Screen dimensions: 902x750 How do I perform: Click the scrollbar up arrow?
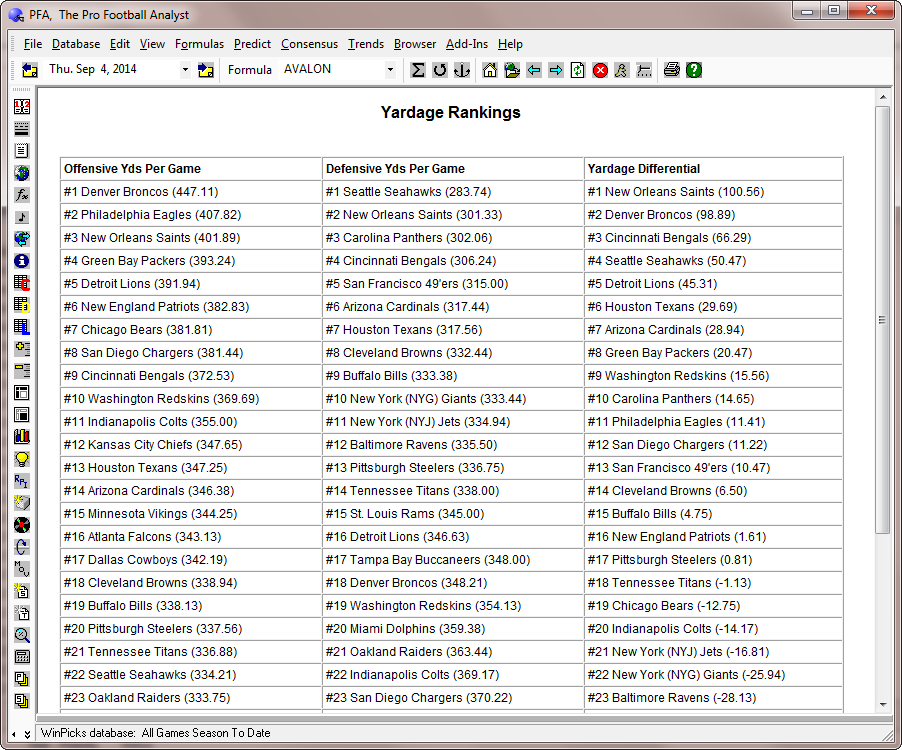pos(882,97)
